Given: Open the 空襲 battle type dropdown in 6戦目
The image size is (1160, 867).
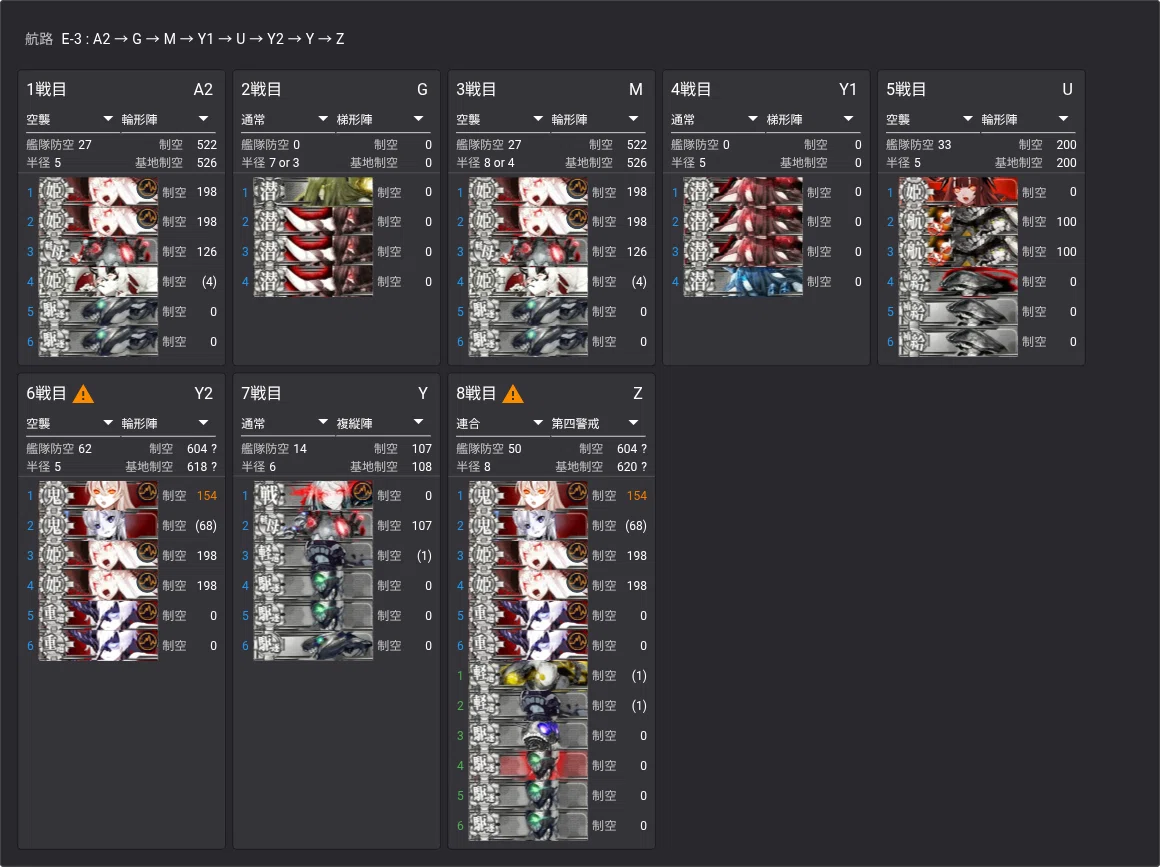Looking at the screenshot, I should (70, 423).
